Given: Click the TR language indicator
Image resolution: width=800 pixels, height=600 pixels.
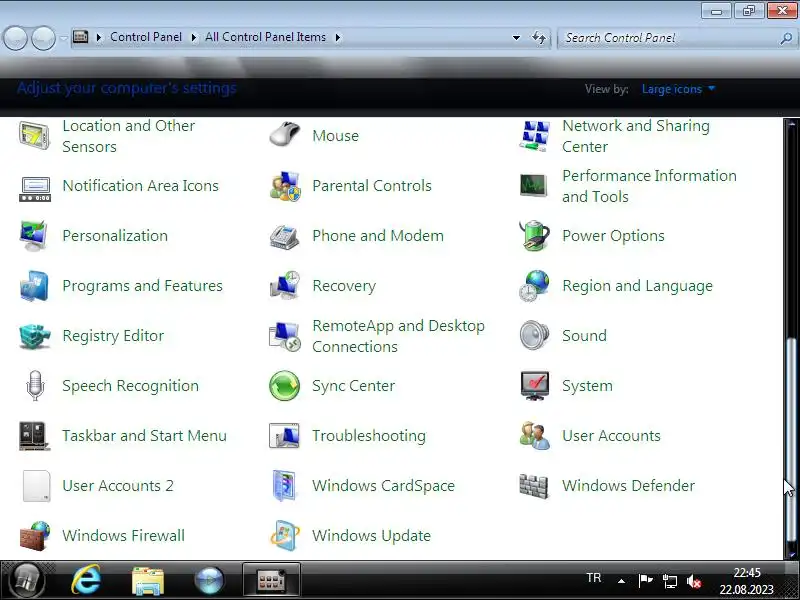Looking at the screenshot, I should [x=593, y=578].
